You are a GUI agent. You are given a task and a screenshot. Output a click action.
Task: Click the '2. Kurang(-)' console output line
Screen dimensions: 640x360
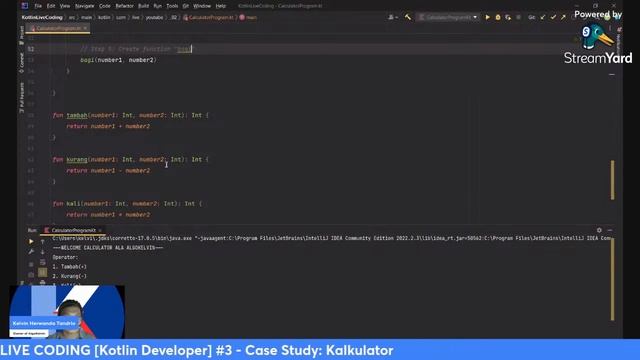click(x=69, y=276)
